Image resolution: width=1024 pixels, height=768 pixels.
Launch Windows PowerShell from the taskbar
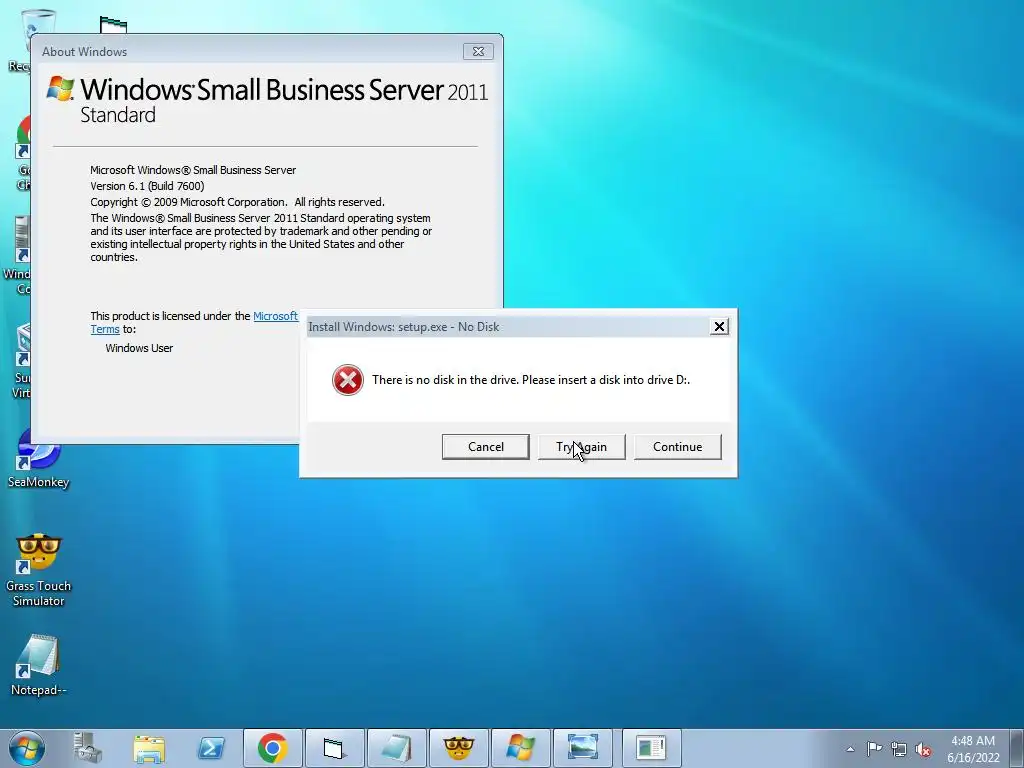[211, 748]
